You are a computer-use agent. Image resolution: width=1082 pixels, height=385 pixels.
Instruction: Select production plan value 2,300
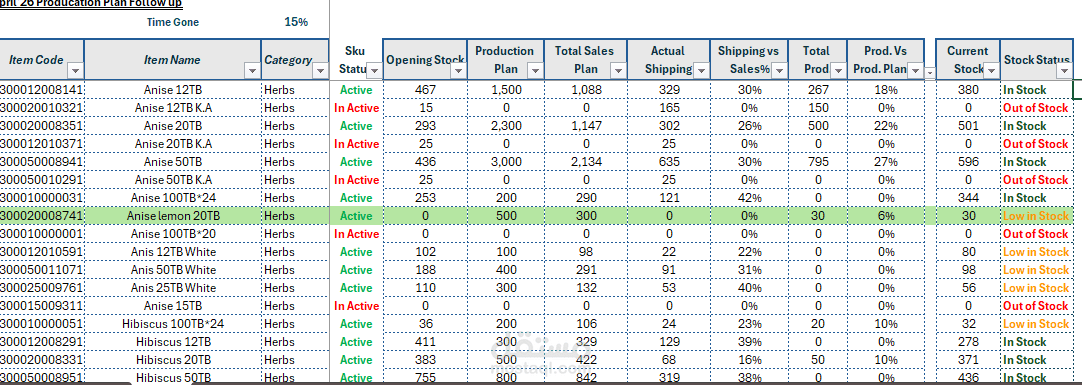[506, 126]
